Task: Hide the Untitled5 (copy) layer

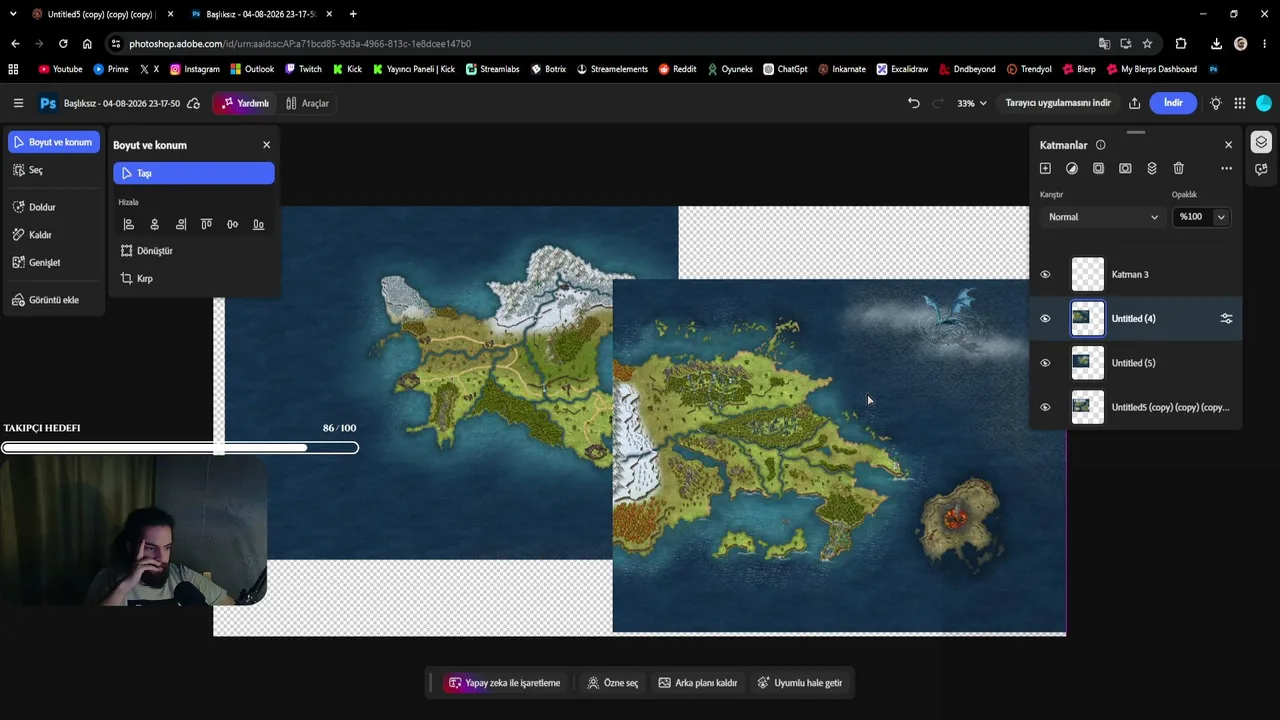Action: [1045, 407]
